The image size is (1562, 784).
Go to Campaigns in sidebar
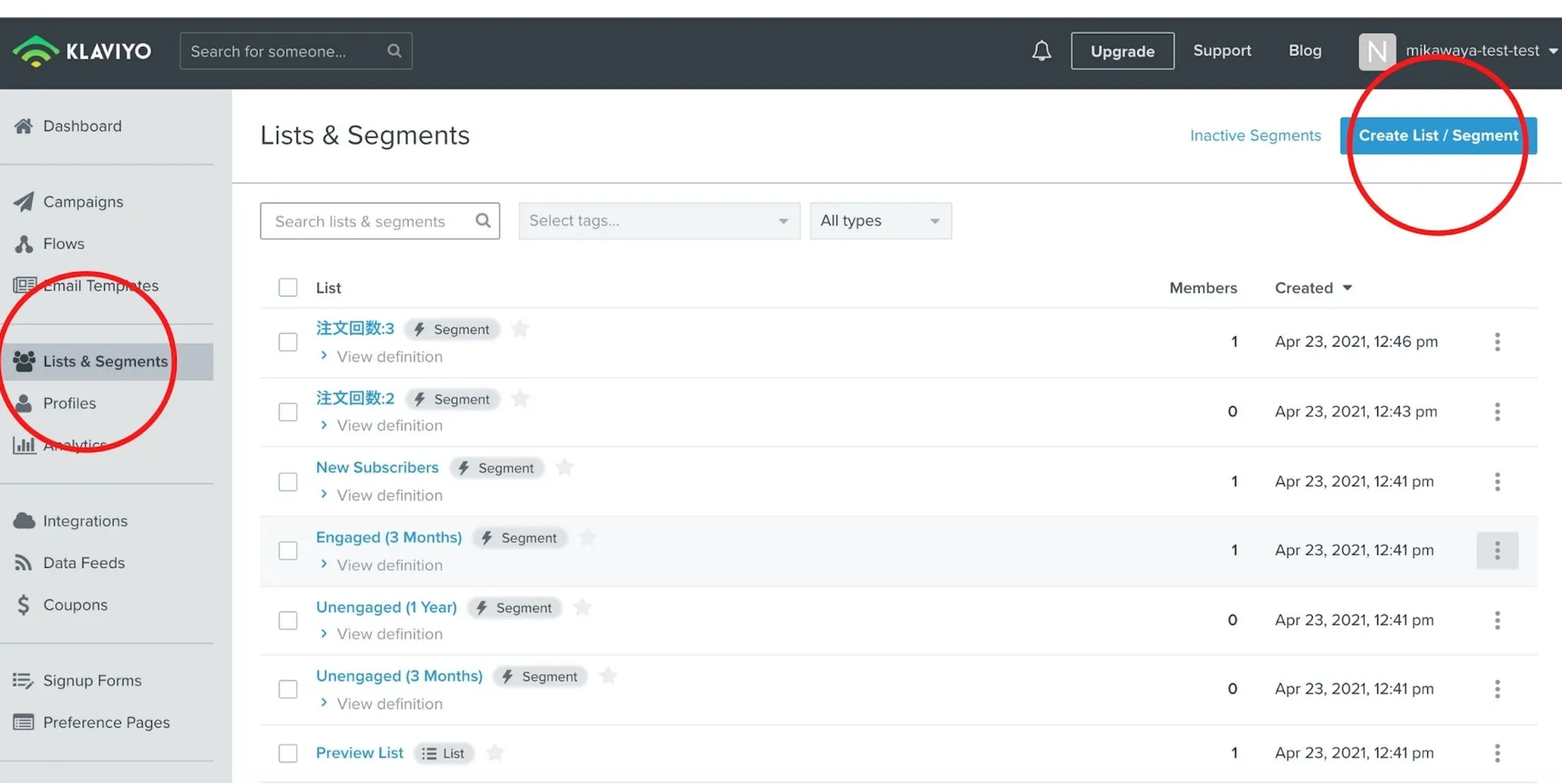(82, 202)
